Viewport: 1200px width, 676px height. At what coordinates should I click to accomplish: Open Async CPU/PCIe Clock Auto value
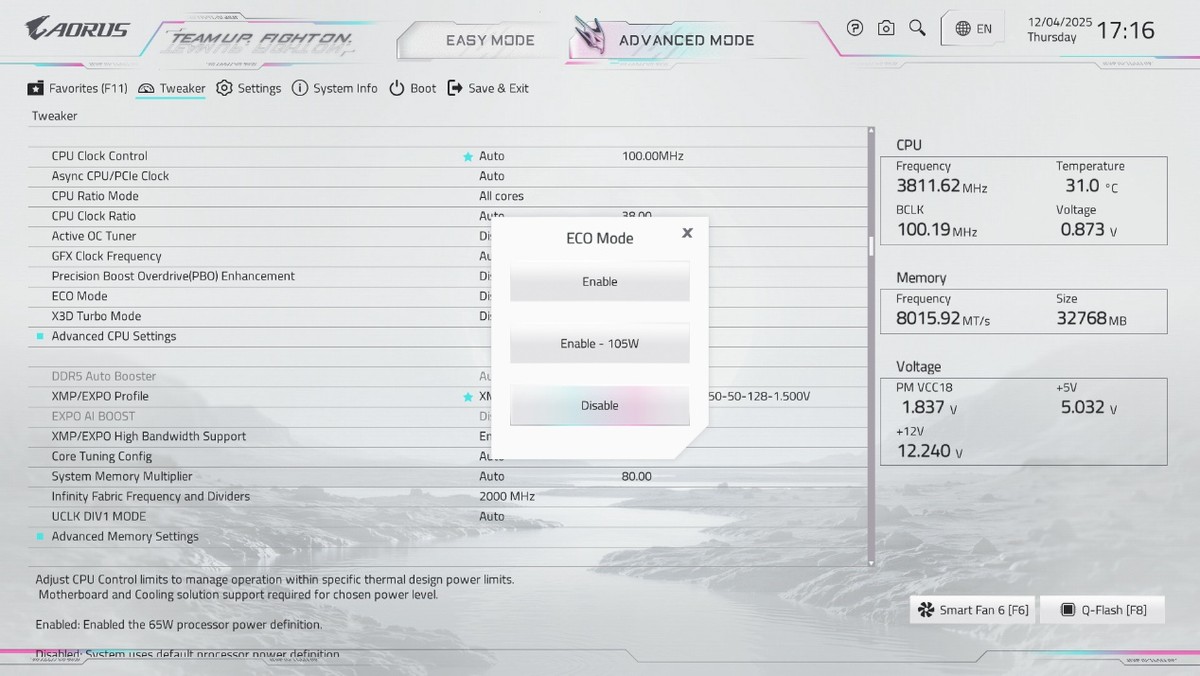(492, 176)
